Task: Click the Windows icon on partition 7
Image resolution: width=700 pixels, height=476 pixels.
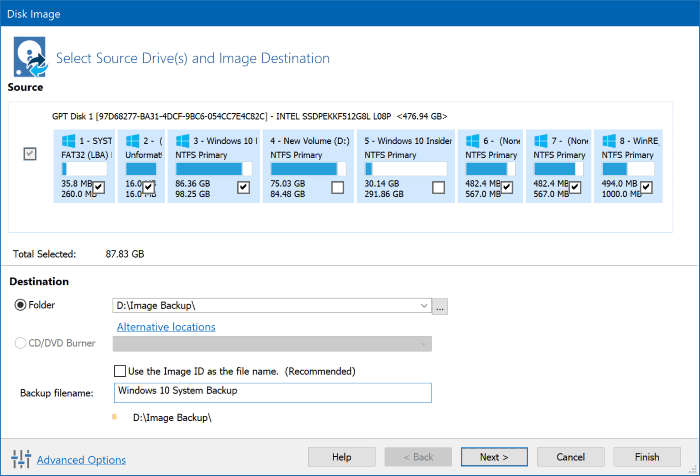Action: tap(541, 141)
